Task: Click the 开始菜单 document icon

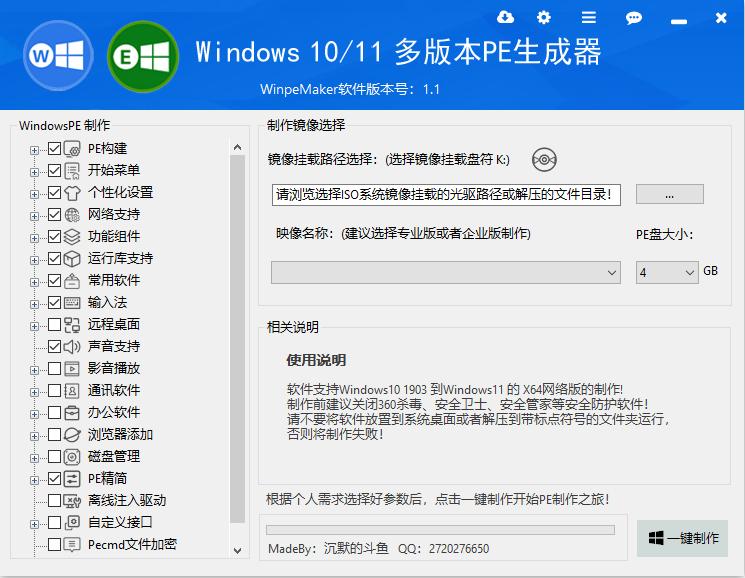Action: 72,171
